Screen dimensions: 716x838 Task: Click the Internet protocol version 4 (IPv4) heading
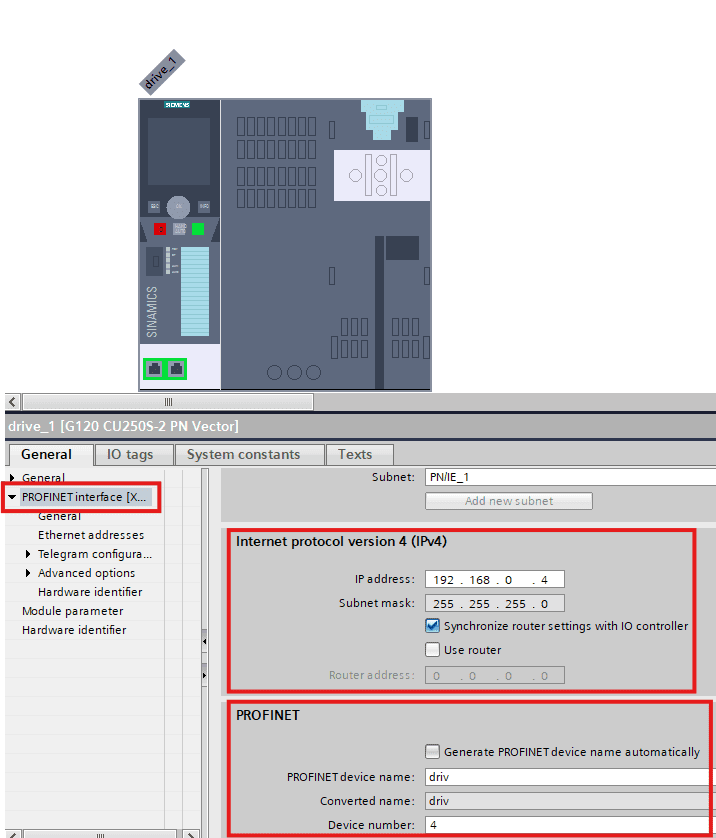341,541
